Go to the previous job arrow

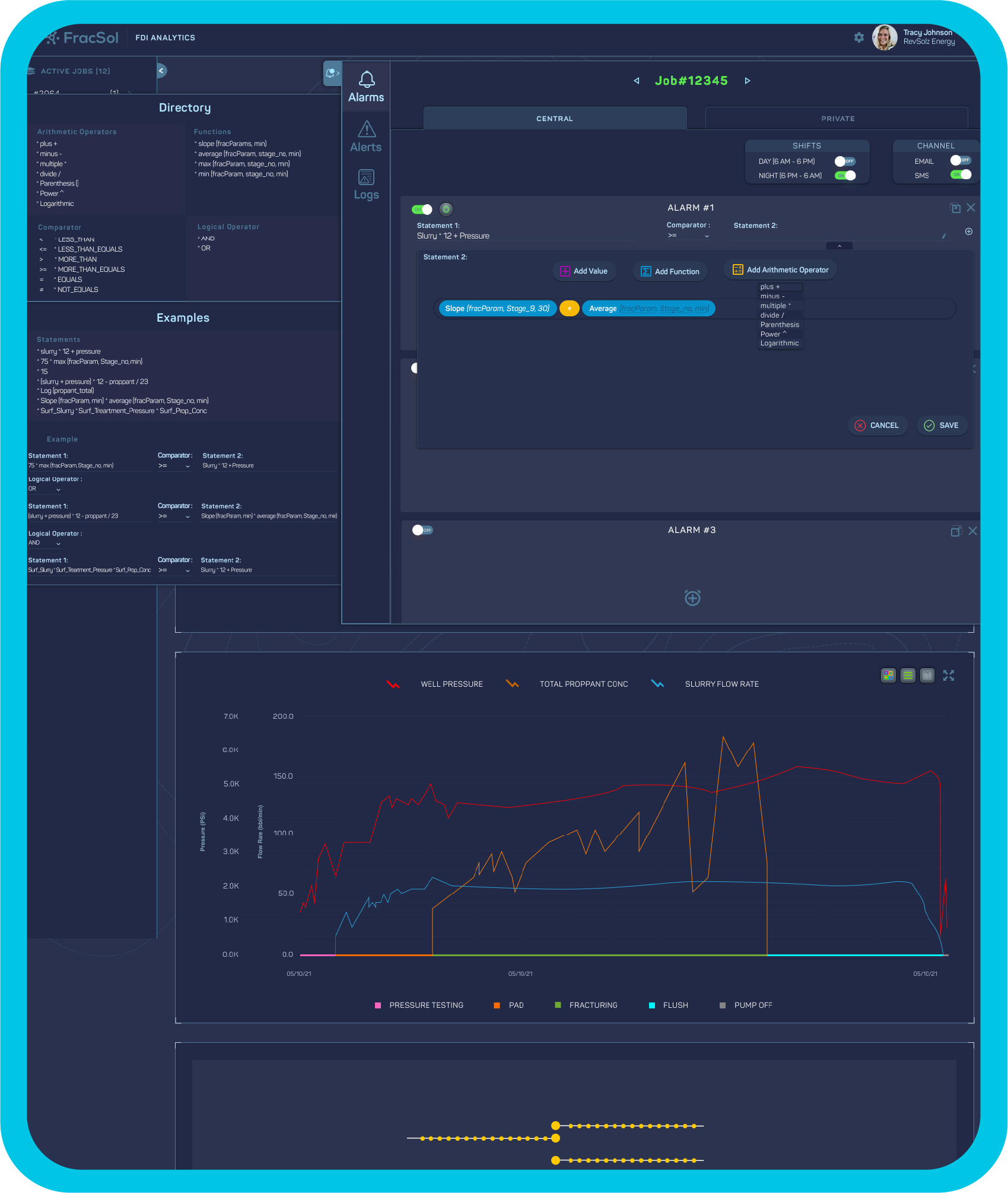point(637,81)
